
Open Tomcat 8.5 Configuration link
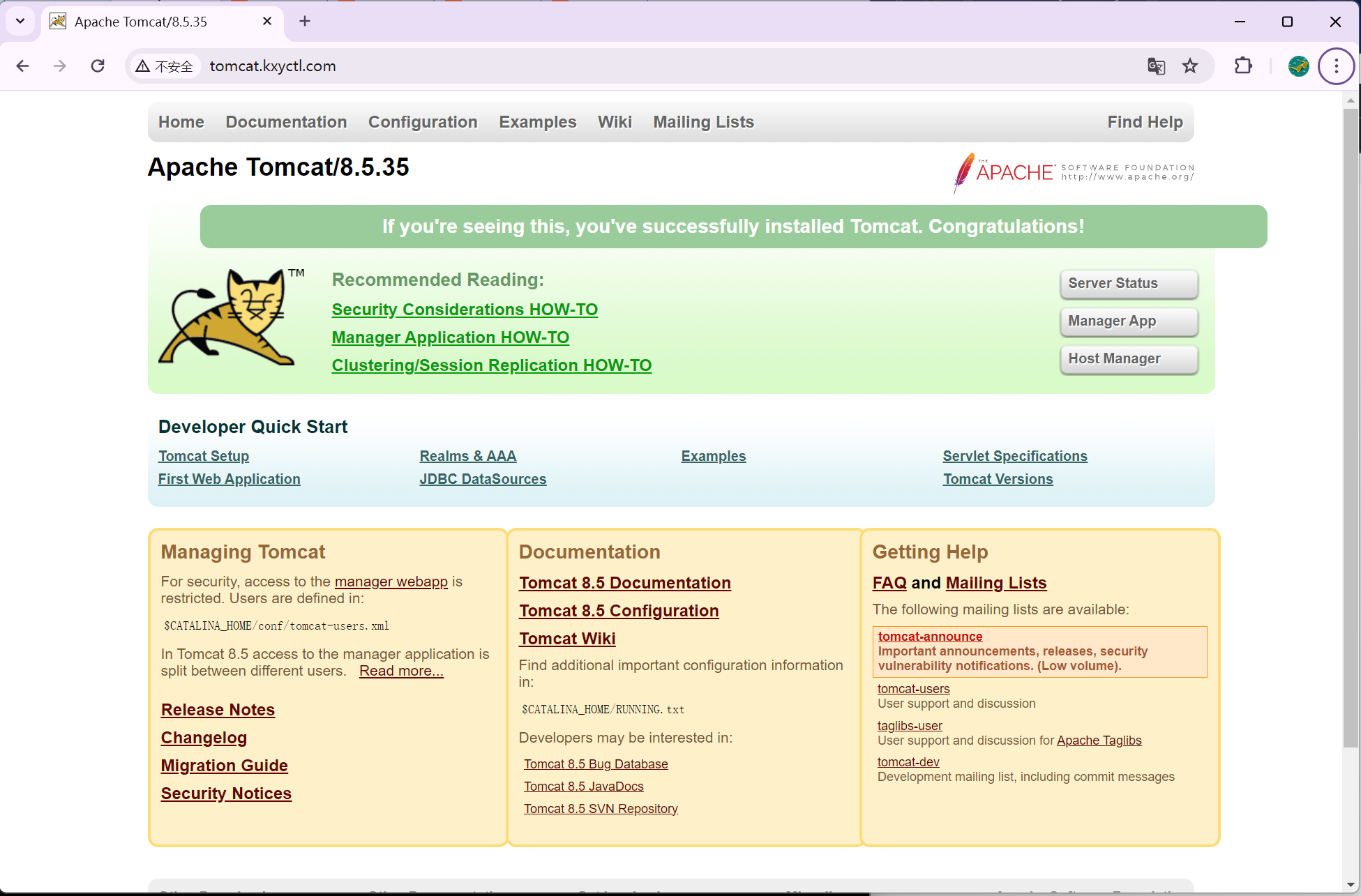[619, 611]
